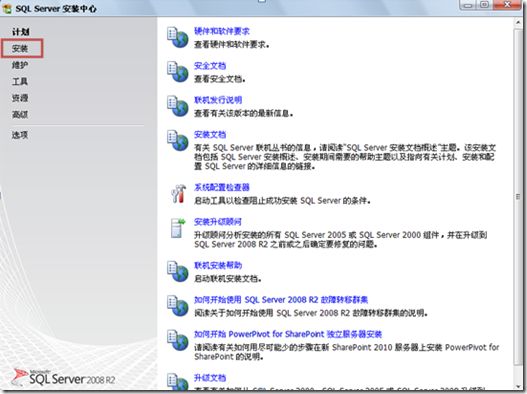This screenshot has width=527, height=394.
Task: Open the 安装文档 link
Action: point(210,135)
